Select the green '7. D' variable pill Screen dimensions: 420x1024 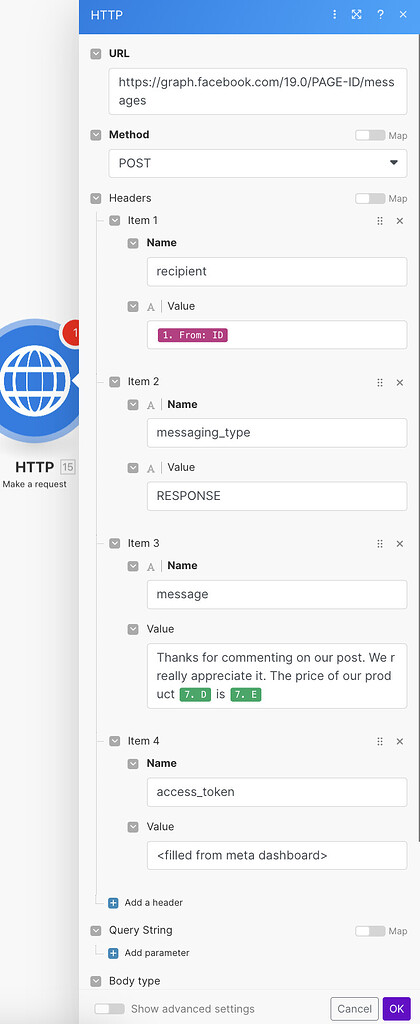(x=195, y=695)
